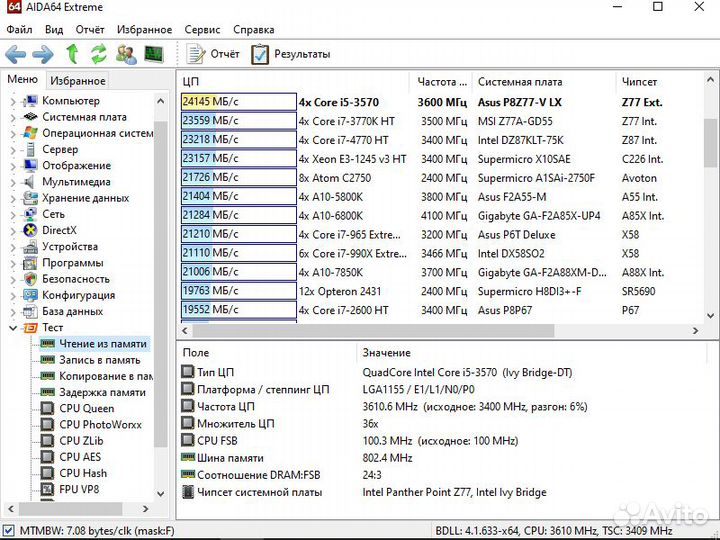The image size is (720, 540).
Task: Select the DirectX icon in tree
Action: [x=30, y=230]
